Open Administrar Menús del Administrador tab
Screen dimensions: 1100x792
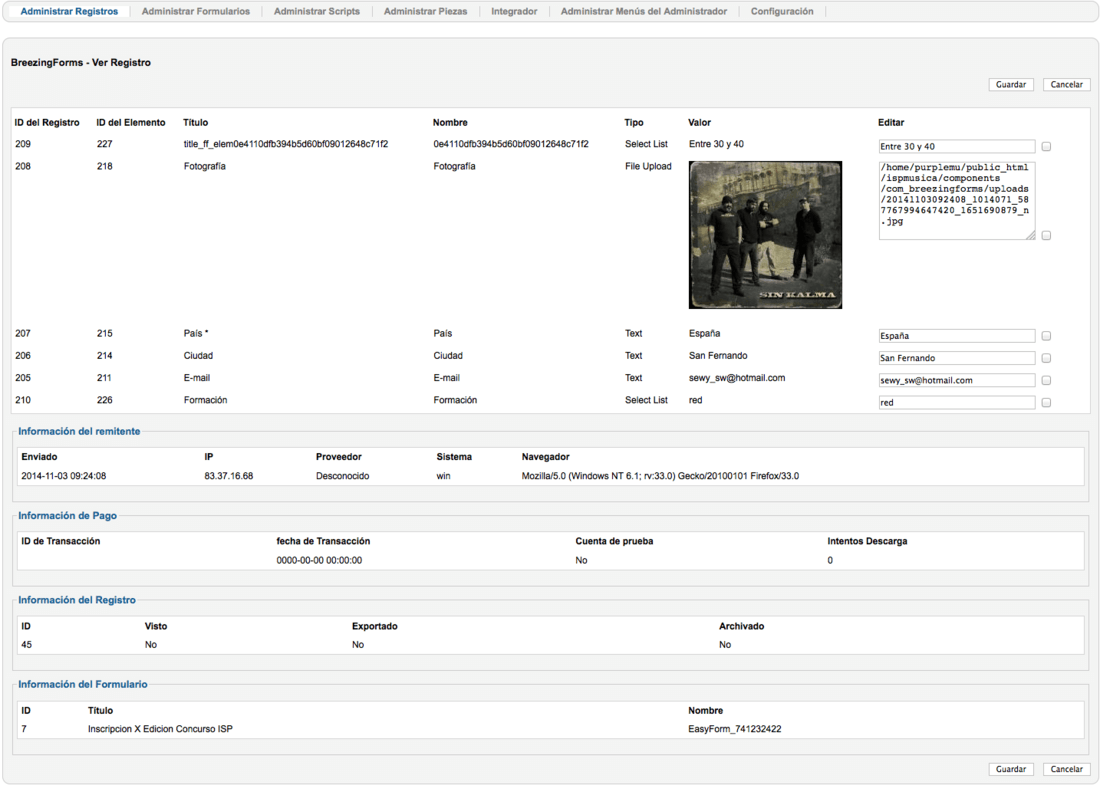click(x=644, y=11)
